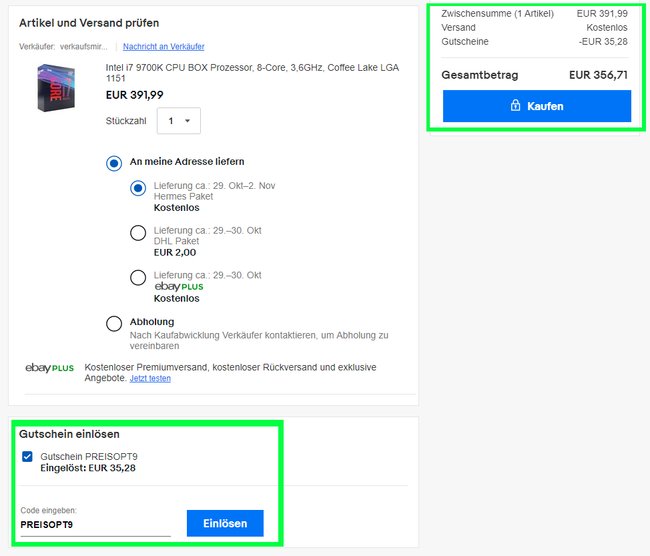Click the Gutscheine -EUR 35,28 value
Screen dimensions: 650x556
603,41
